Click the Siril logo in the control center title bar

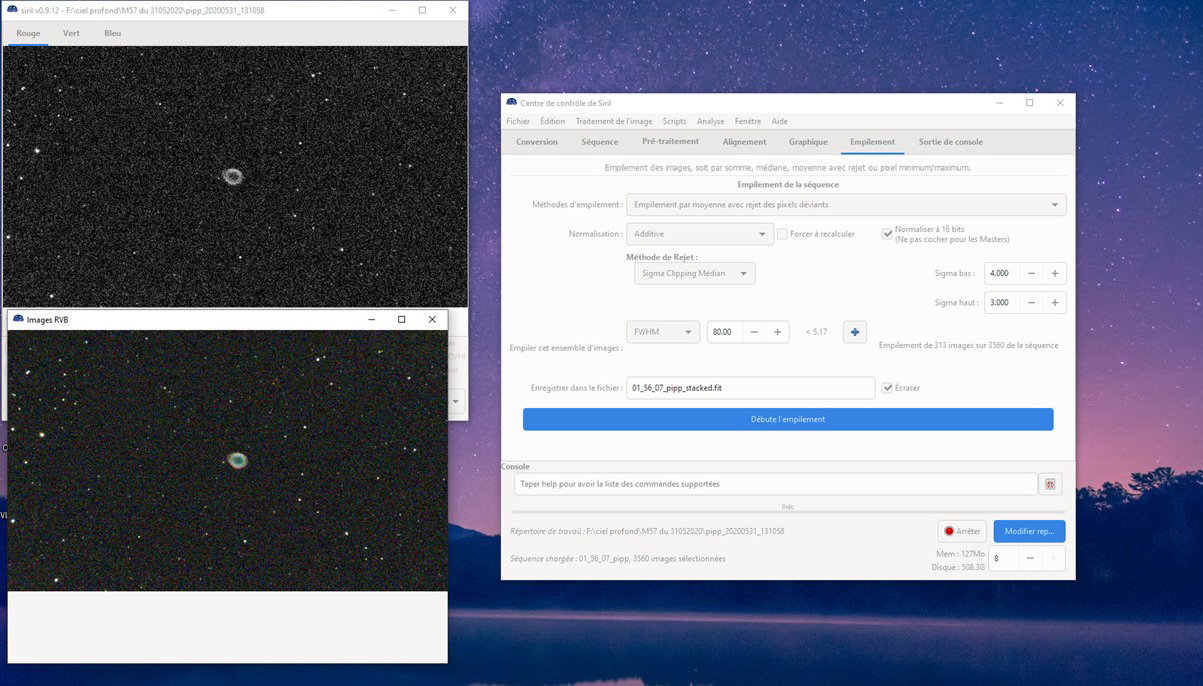pyautogui.click(x=512, y=102)
